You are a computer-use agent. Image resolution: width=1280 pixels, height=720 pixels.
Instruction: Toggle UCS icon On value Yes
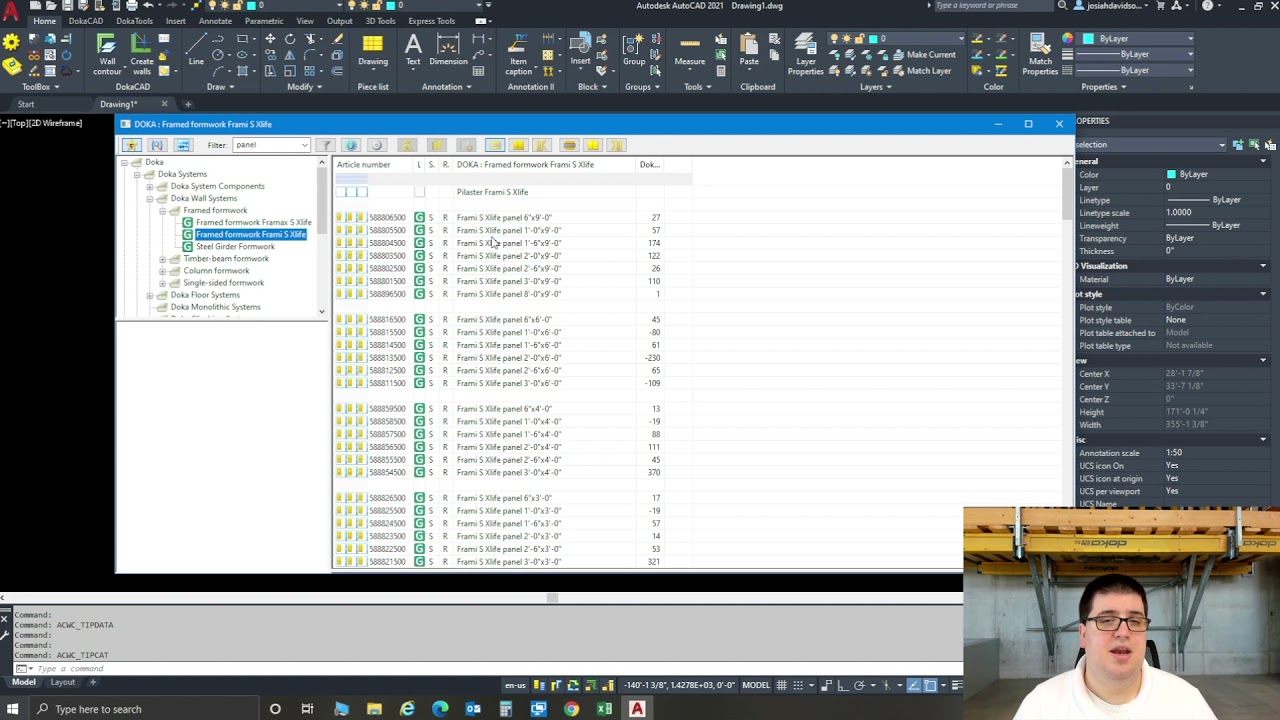[1172, 466]
